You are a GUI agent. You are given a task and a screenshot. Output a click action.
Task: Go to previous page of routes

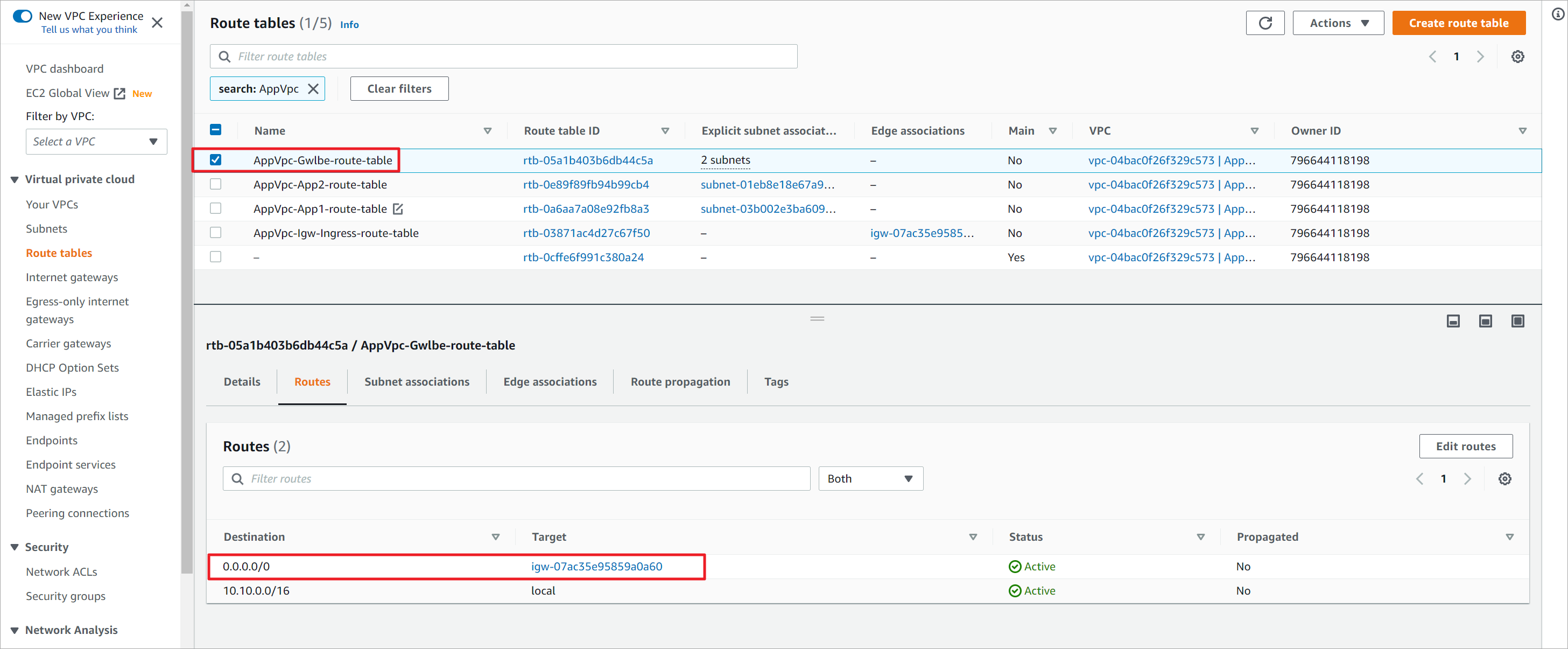(x=1420, y=479)
